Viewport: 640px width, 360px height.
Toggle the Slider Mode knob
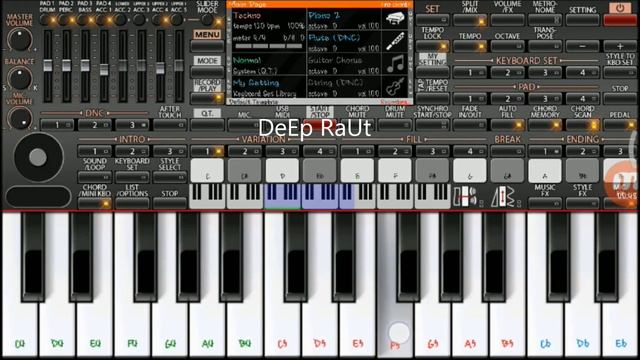(x=208, y=19)
